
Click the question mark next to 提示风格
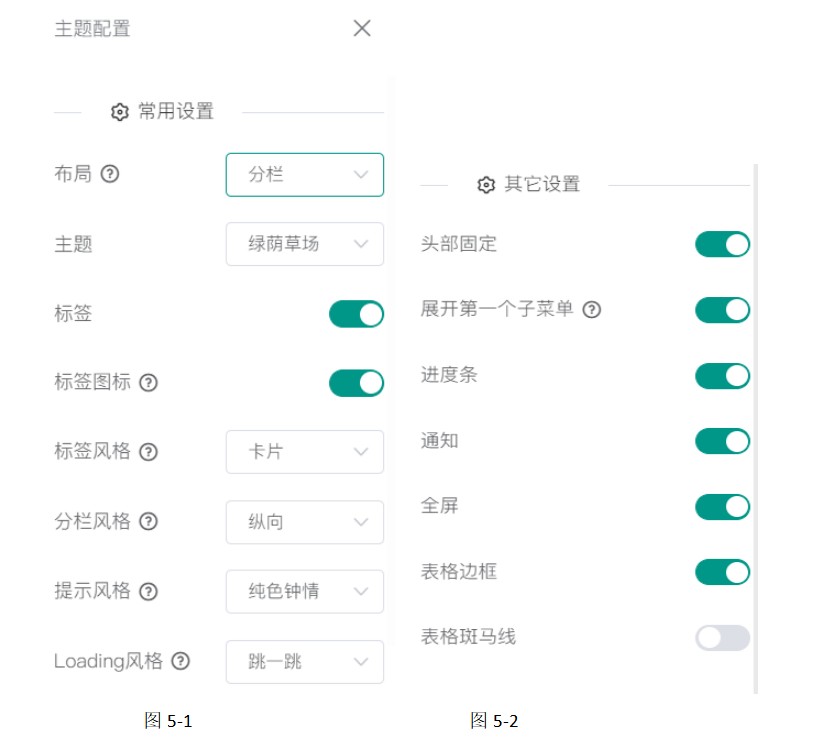[x=148, y=591]
